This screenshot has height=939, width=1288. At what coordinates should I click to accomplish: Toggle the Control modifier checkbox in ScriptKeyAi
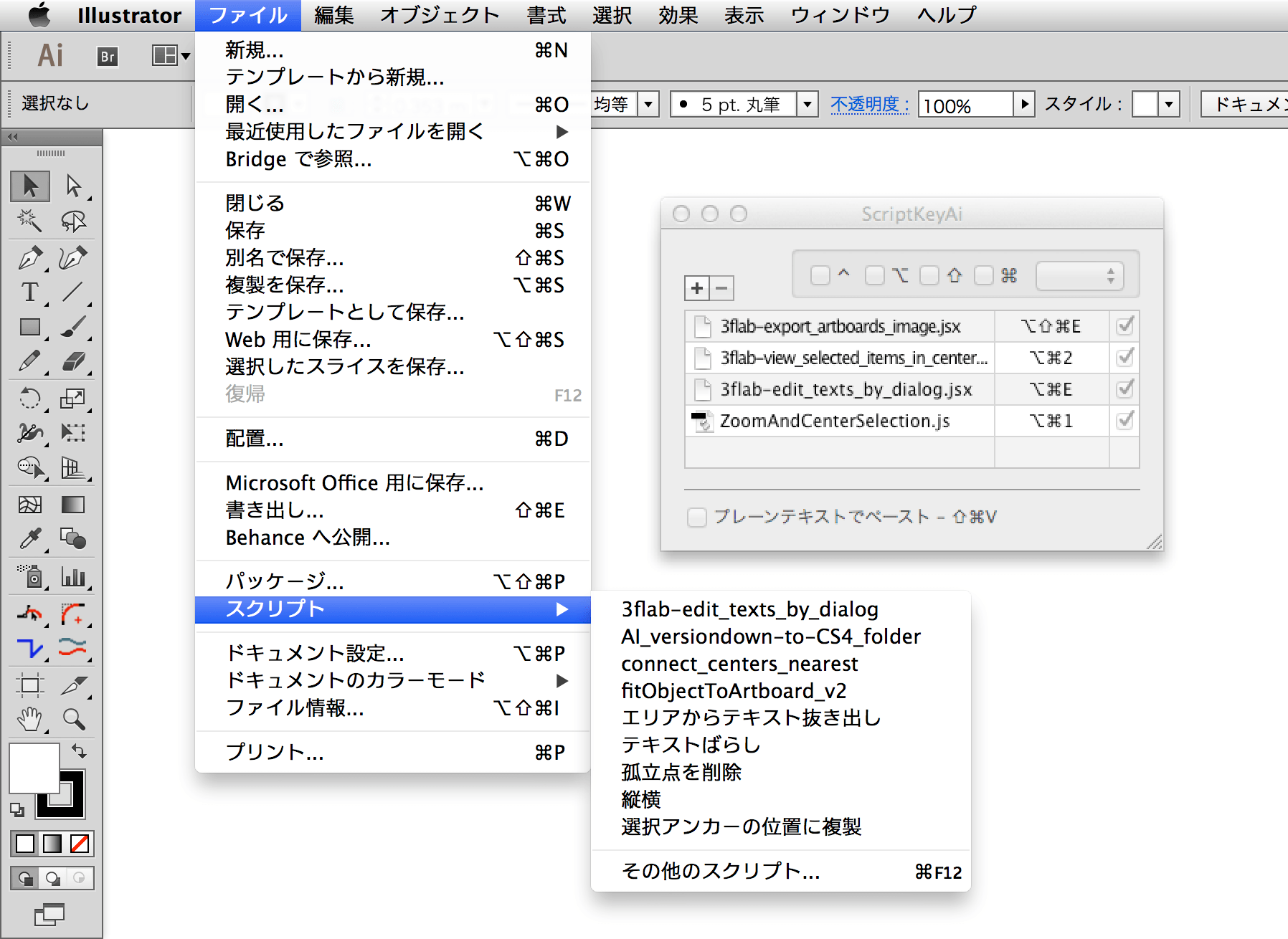pyautogui.click(x=820, y=275)
